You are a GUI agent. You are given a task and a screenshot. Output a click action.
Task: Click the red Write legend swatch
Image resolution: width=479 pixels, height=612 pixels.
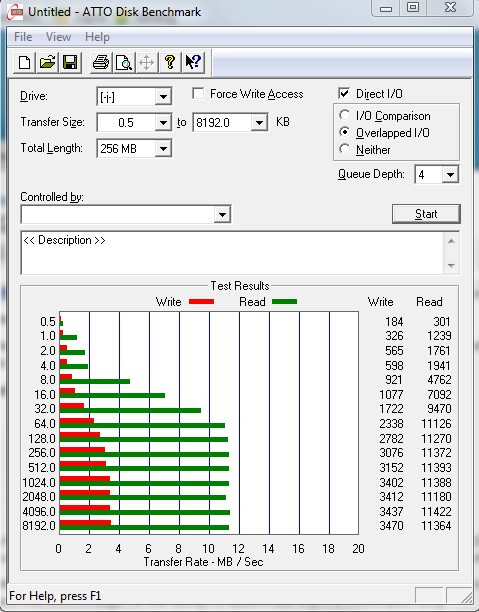(201, 302)
